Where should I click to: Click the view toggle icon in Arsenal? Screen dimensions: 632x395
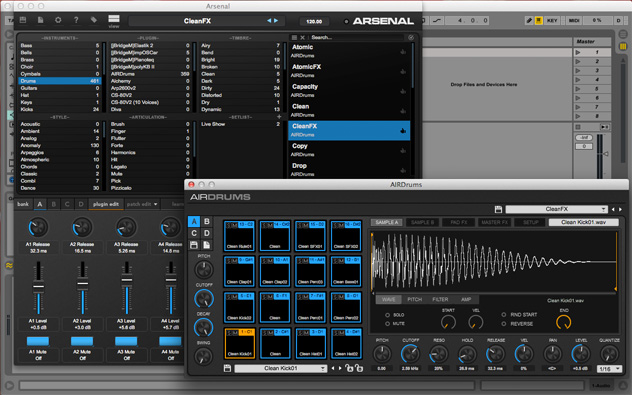tap(114, 19)
